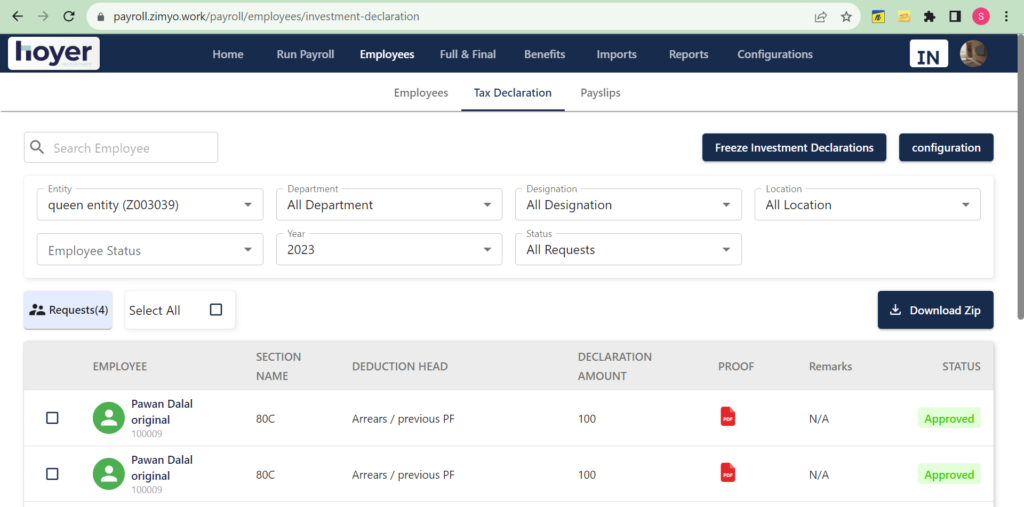This screenshot has width=1024, height=507.
Task: Open the user profile avatar menu
Action: click(x=973, y=54)
